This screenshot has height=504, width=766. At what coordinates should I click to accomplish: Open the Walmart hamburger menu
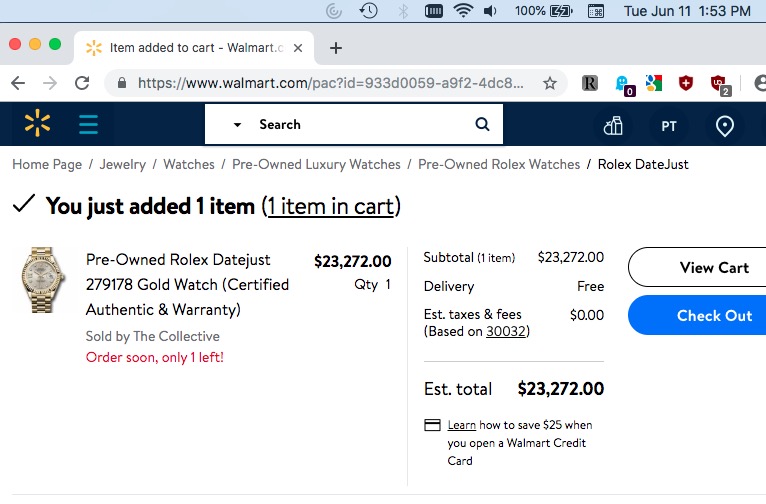[x=88, y=125]
